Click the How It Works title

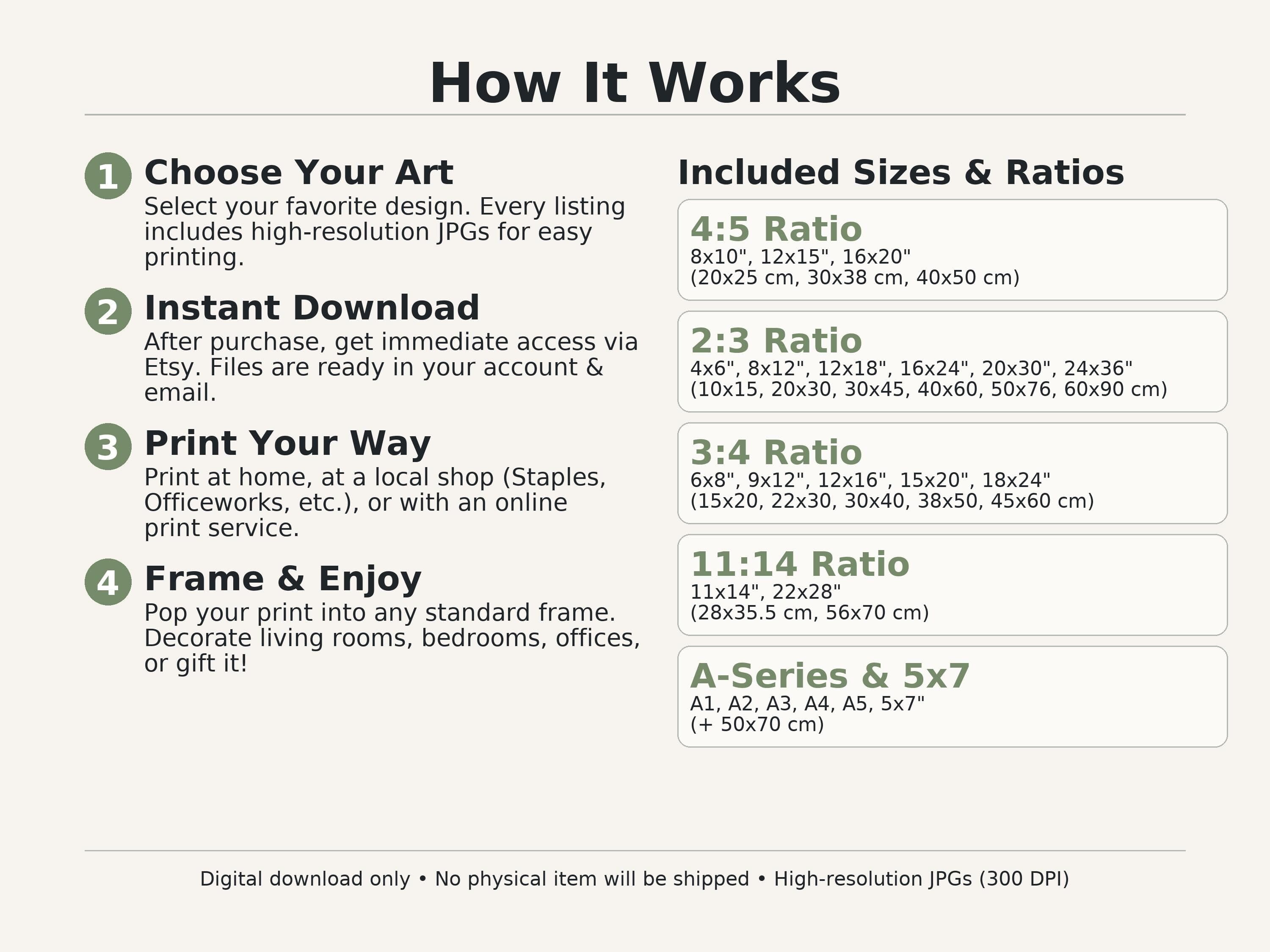(635, 84)
